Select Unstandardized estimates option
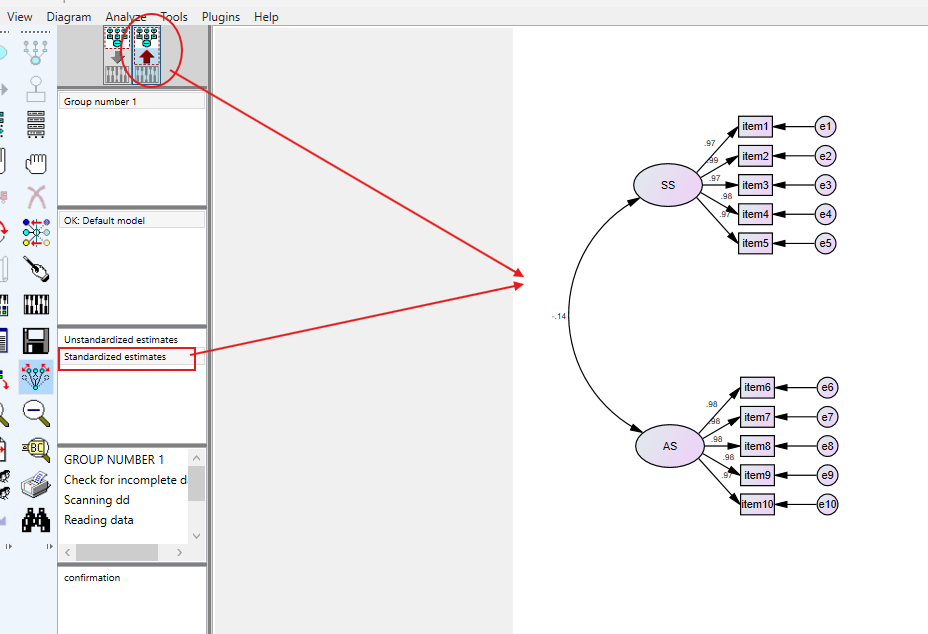Screen dimensions: 928x634 [121, 340]
